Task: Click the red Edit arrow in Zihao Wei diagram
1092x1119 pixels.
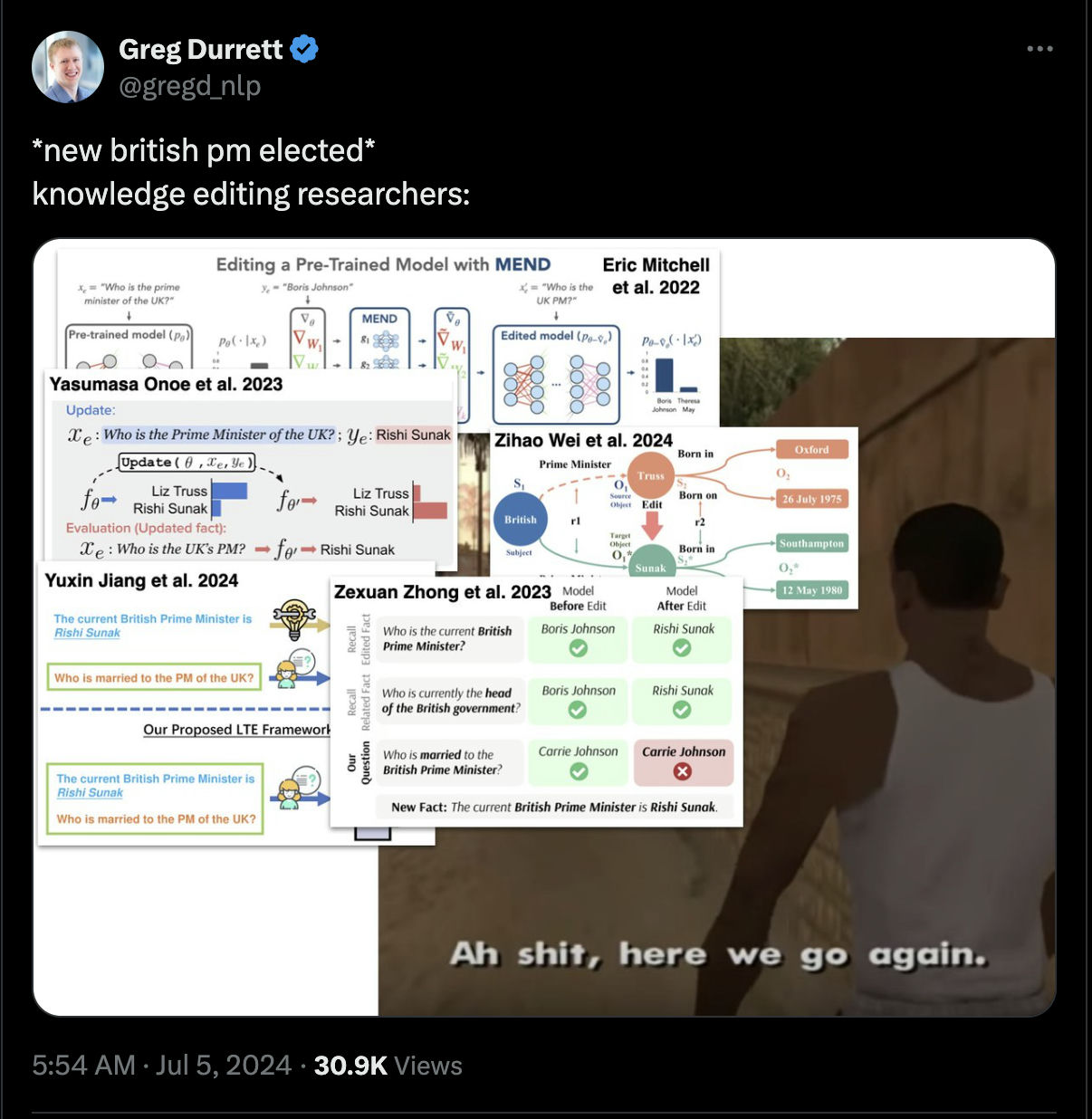Action: click(652, 525)
